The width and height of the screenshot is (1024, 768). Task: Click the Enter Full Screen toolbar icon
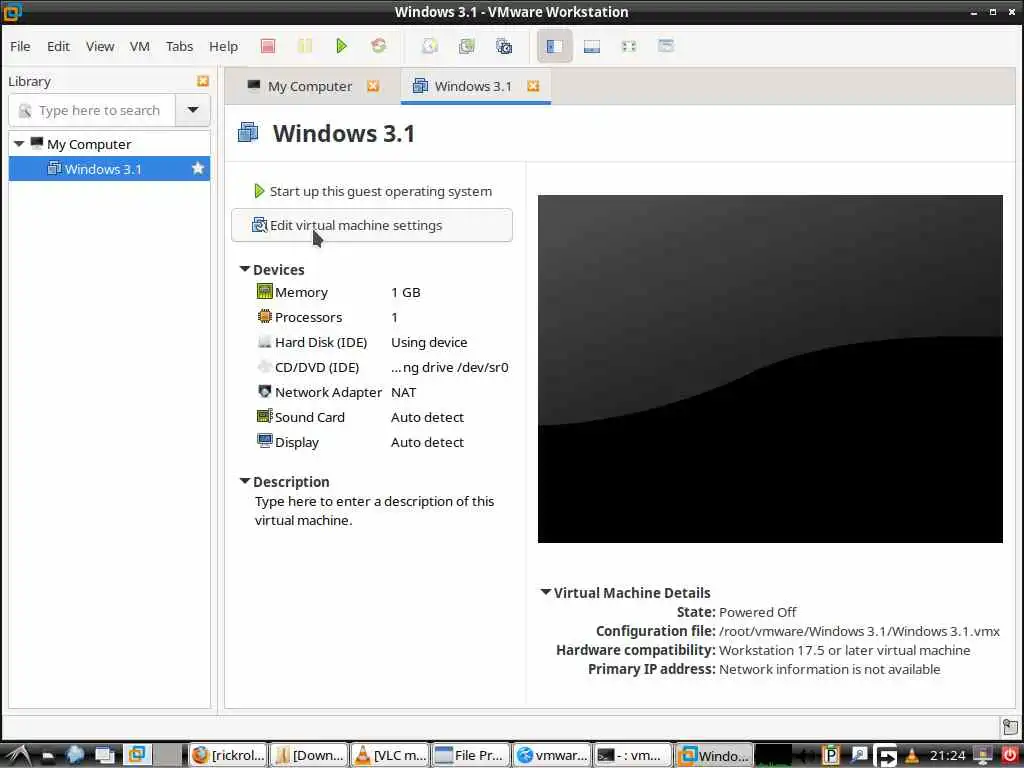tap(628, 46)
